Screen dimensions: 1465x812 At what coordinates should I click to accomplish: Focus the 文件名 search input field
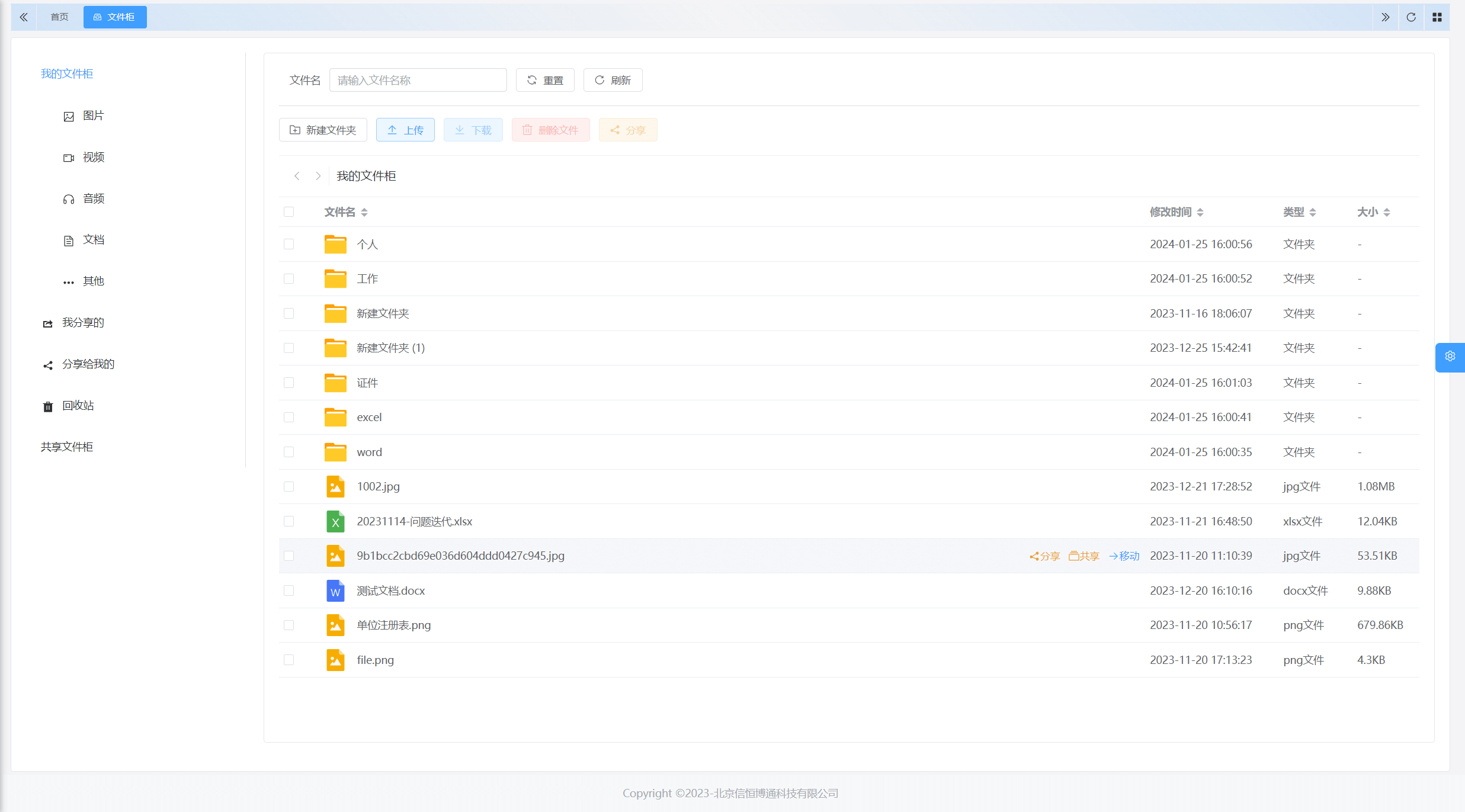tap(418, 81)
